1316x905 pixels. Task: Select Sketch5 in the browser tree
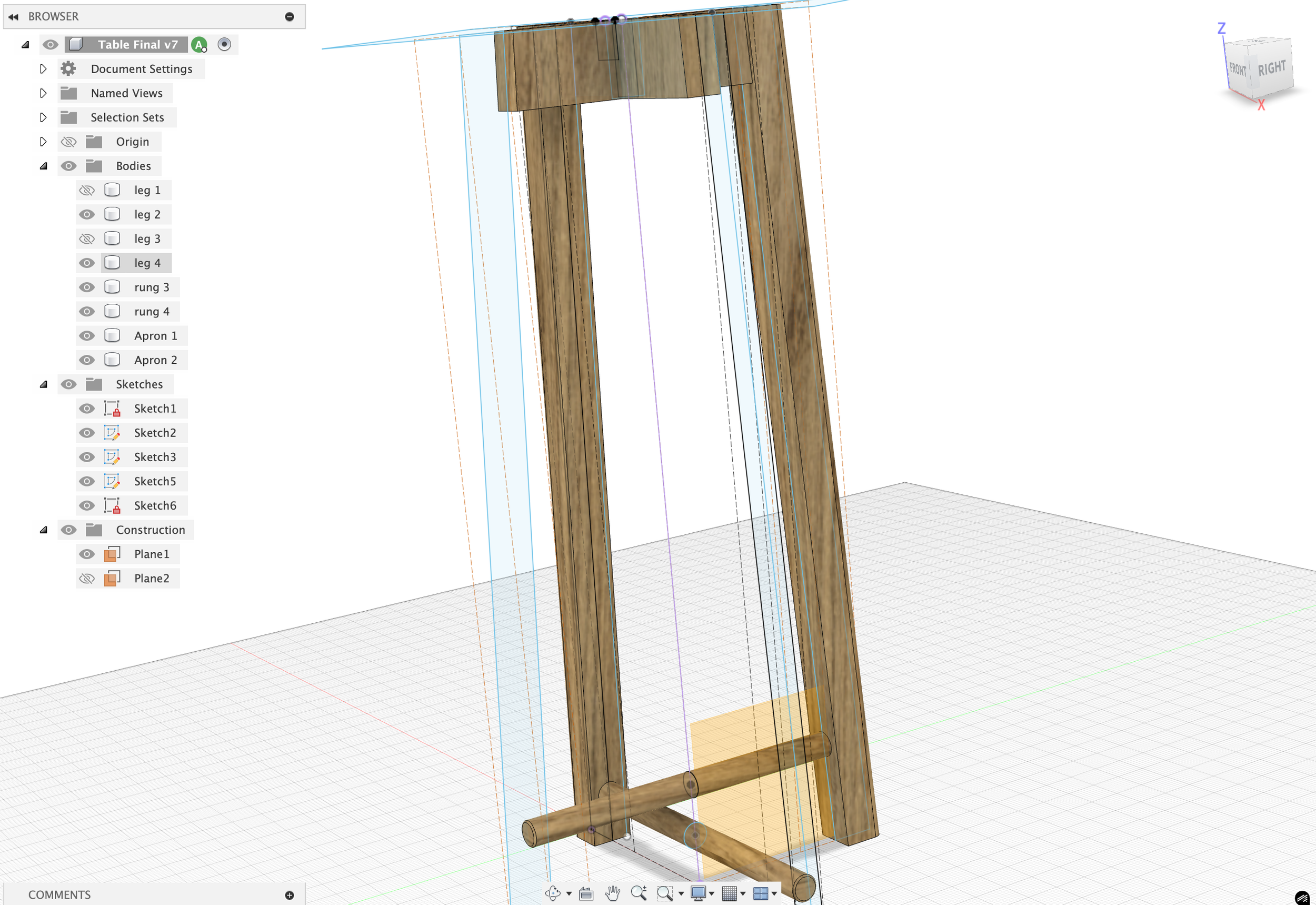click(155, 481)
